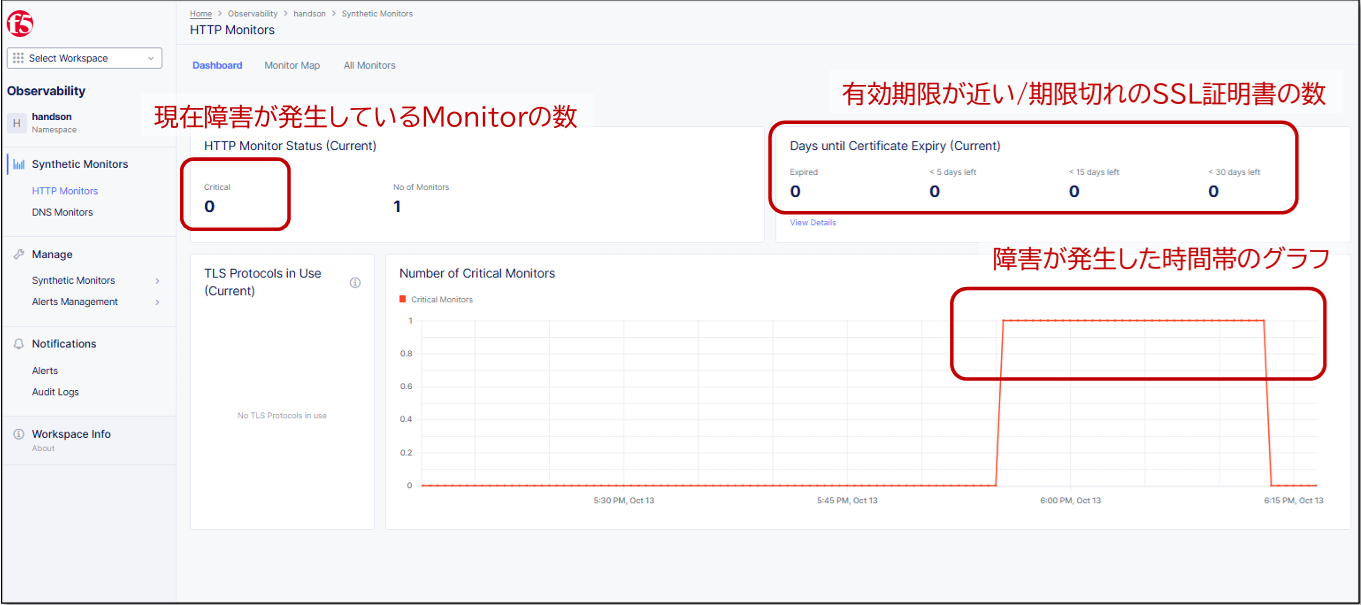
Task: Click TLS Protocols info icon
Action: (355, 283)
